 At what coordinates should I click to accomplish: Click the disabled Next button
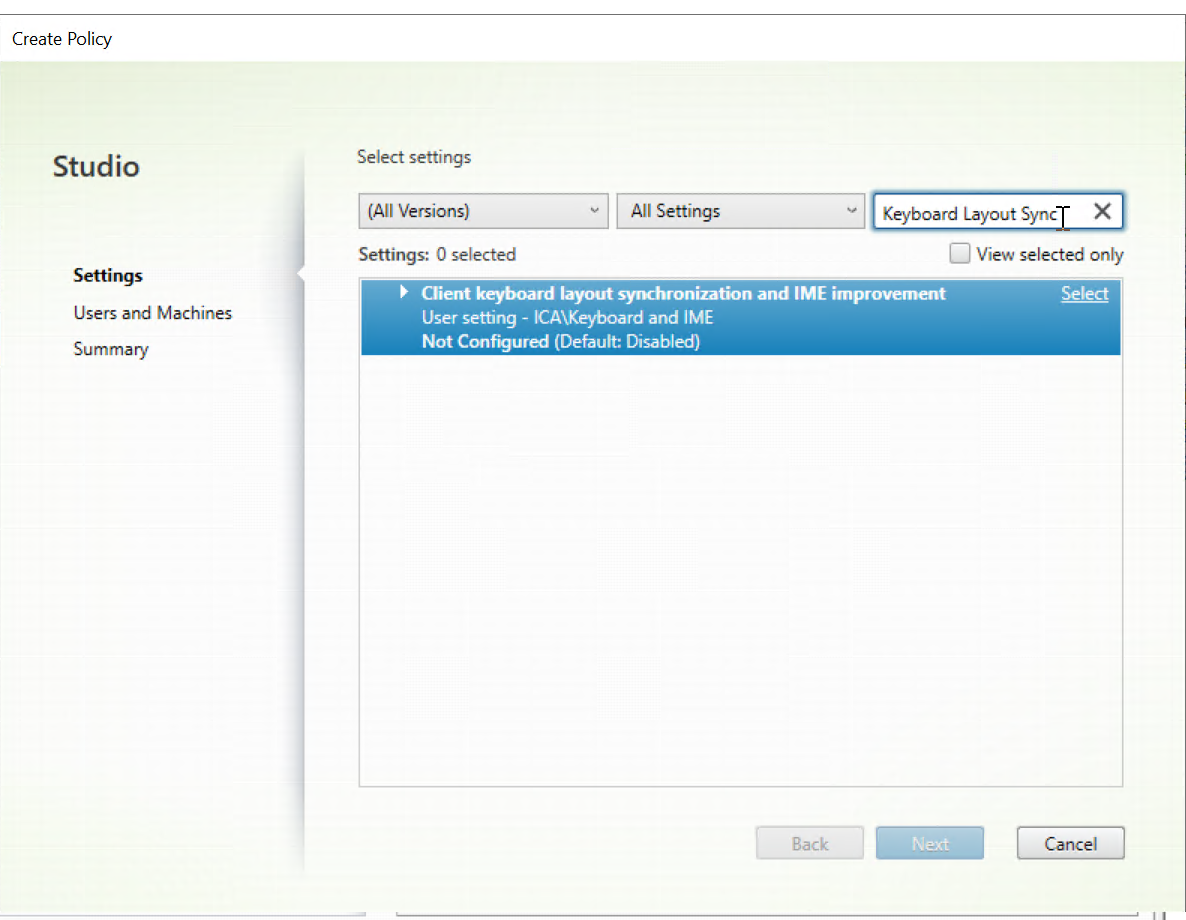coord(929,842)
